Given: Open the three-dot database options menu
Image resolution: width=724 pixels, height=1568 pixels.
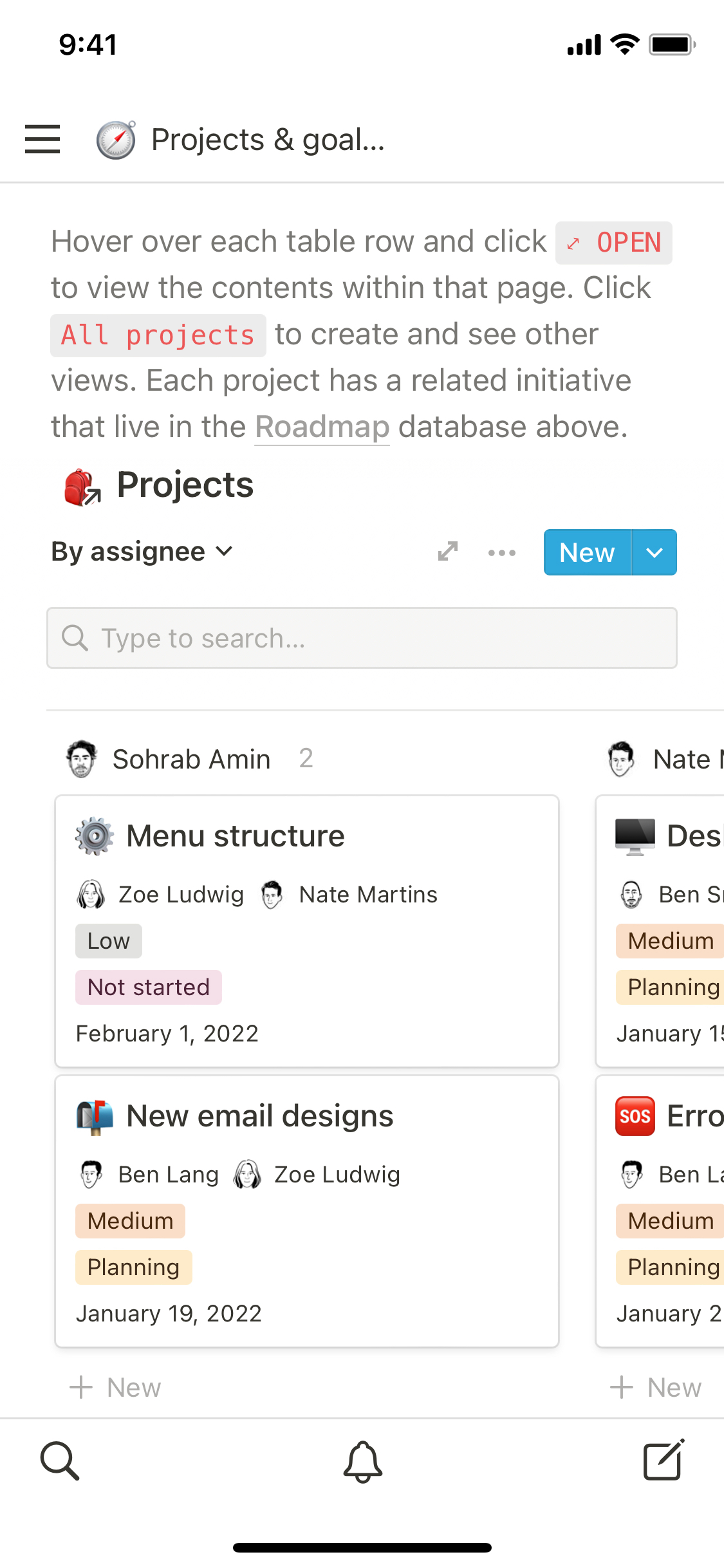Looking at the screenshot, I should coord(501,552).
